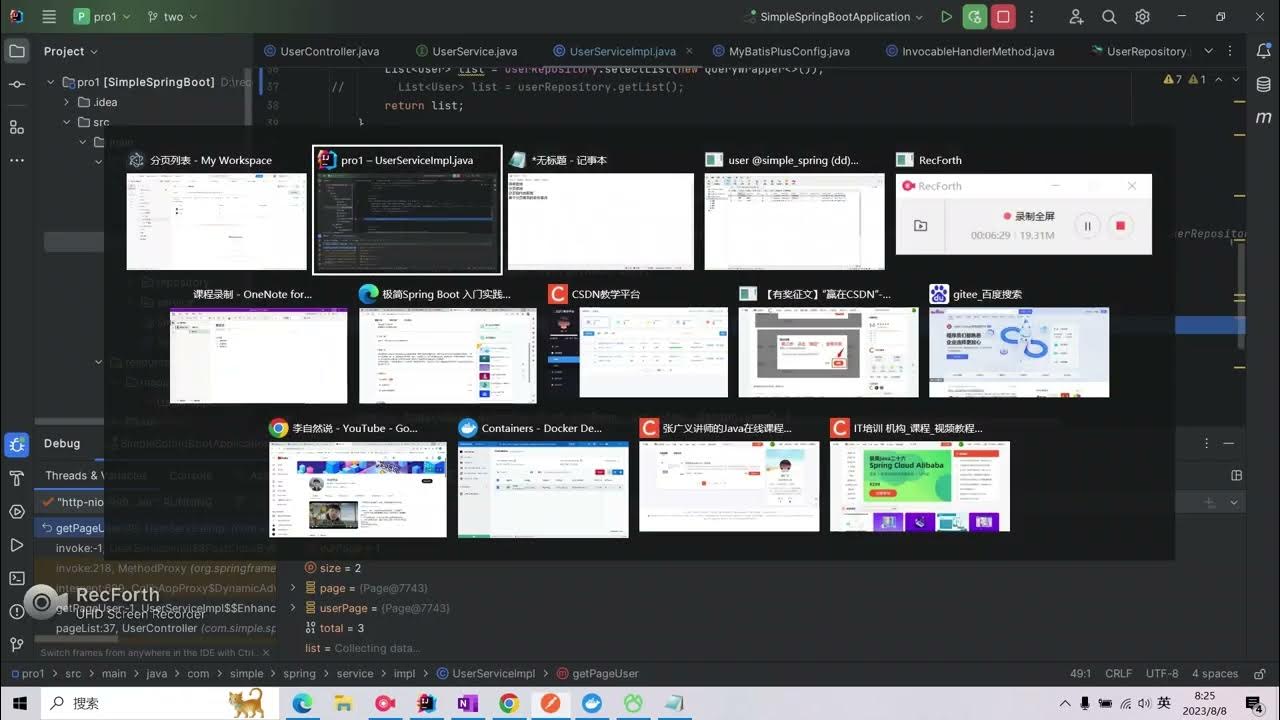1280x720 pixels.
Task: Open Debug tool window sidebar icon
Action: [17, 444]
